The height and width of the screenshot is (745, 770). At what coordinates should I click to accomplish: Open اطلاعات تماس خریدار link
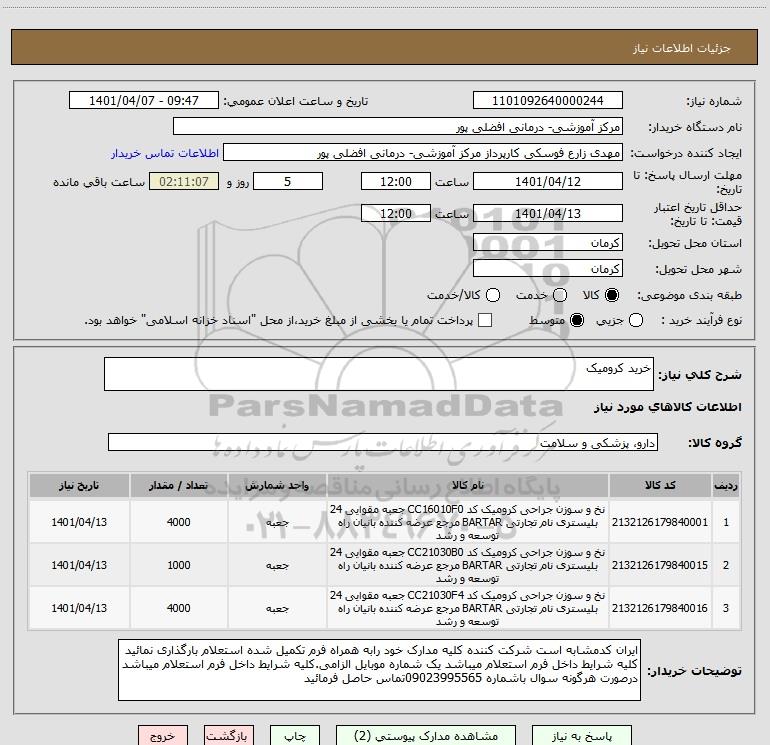(x=165, y=153)
